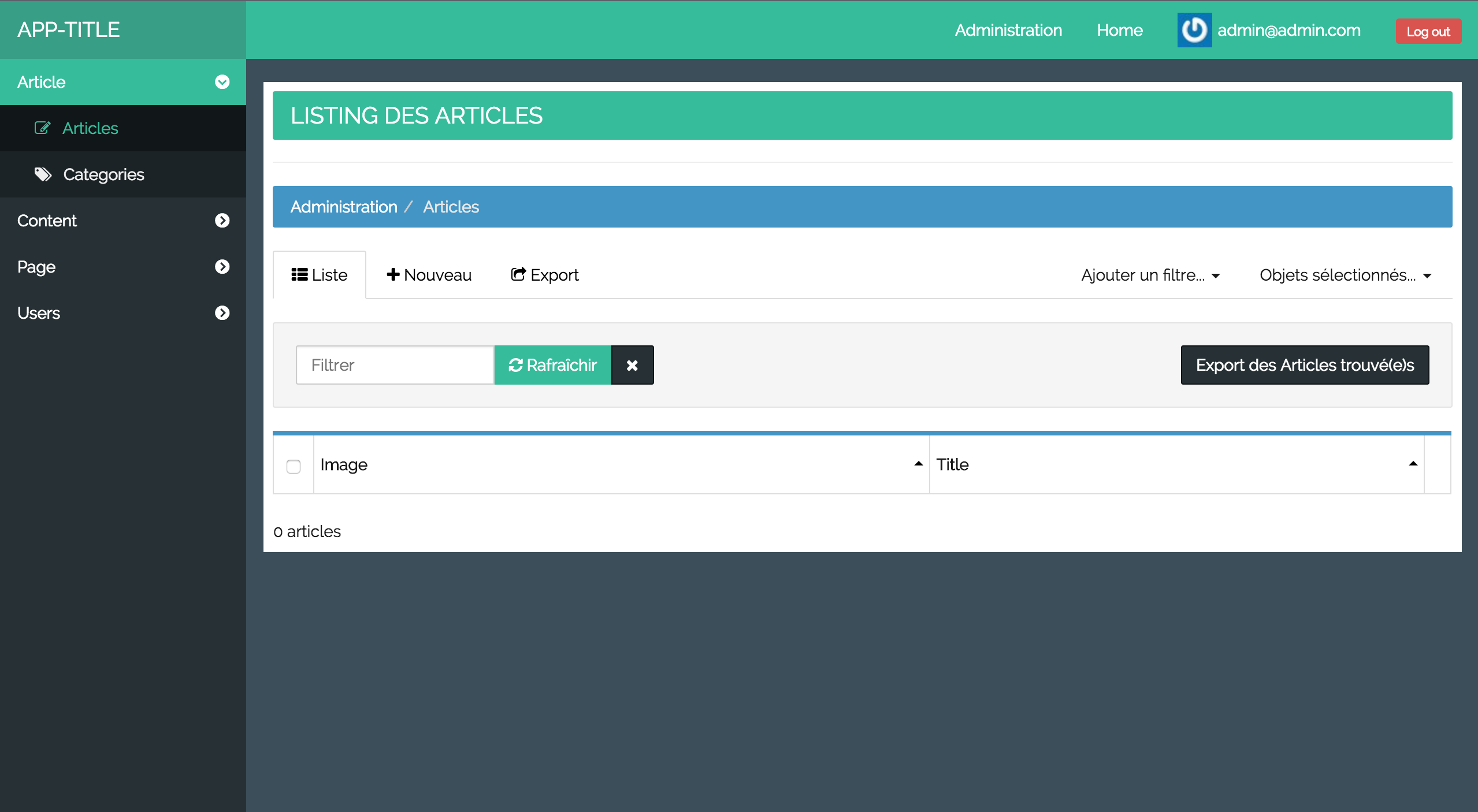Click the Filtrer input field
The image size is (1478, 812).
395,364
